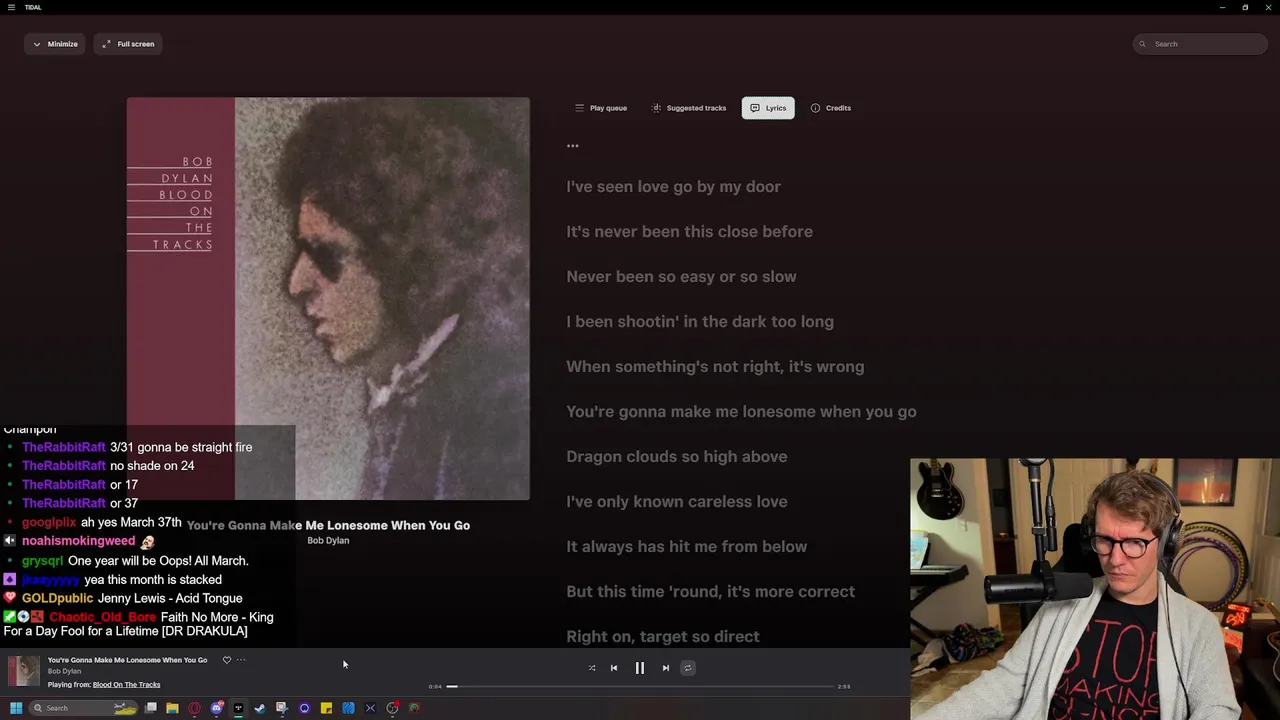Open the Sticky Notes taskbar icon

click(x=326, y=708)
